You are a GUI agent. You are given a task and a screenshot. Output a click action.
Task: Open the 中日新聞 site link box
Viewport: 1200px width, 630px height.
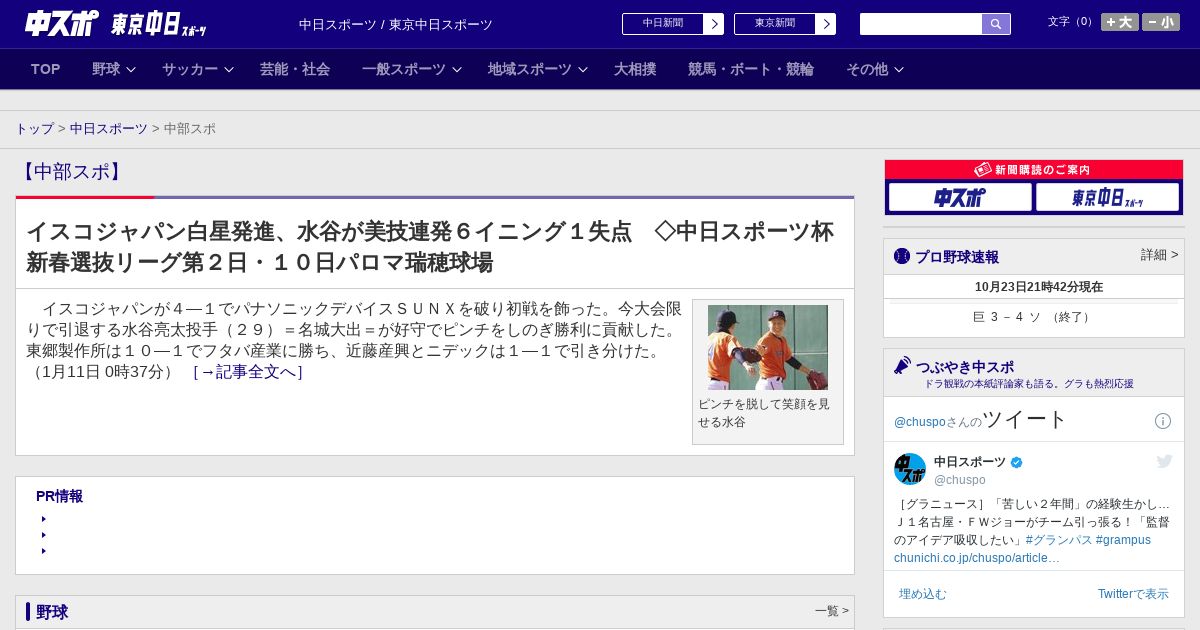(x=663, y=24)
